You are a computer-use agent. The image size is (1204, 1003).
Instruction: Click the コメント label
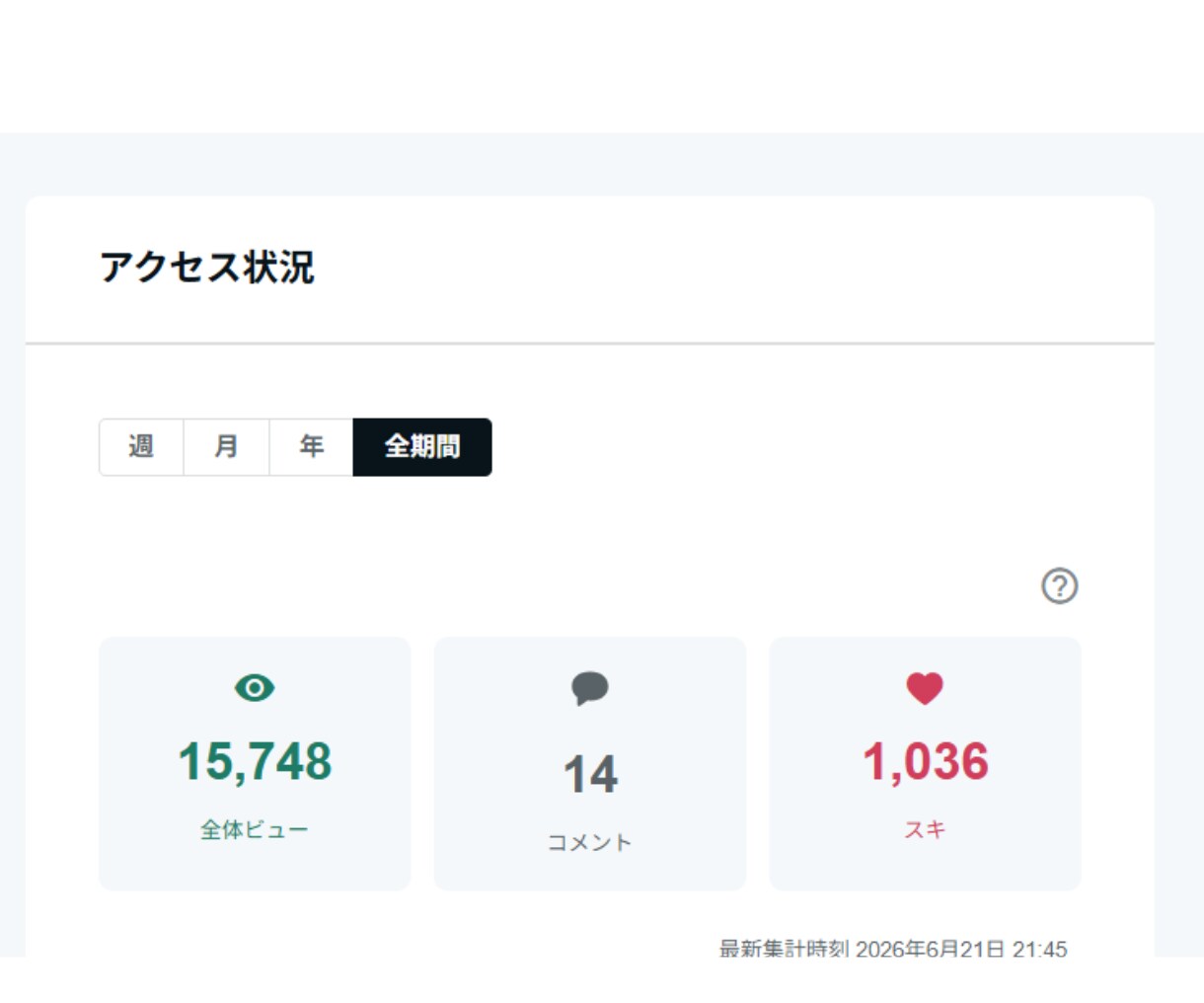tap(590, 842)
